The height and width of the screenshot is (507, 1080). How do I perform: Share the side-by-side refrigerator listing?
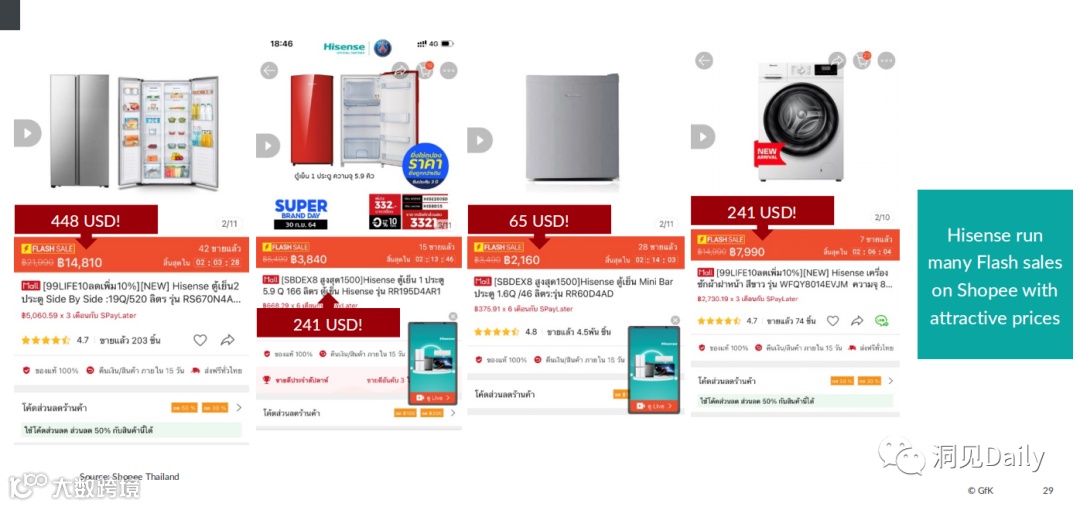(x=227, y=340)
